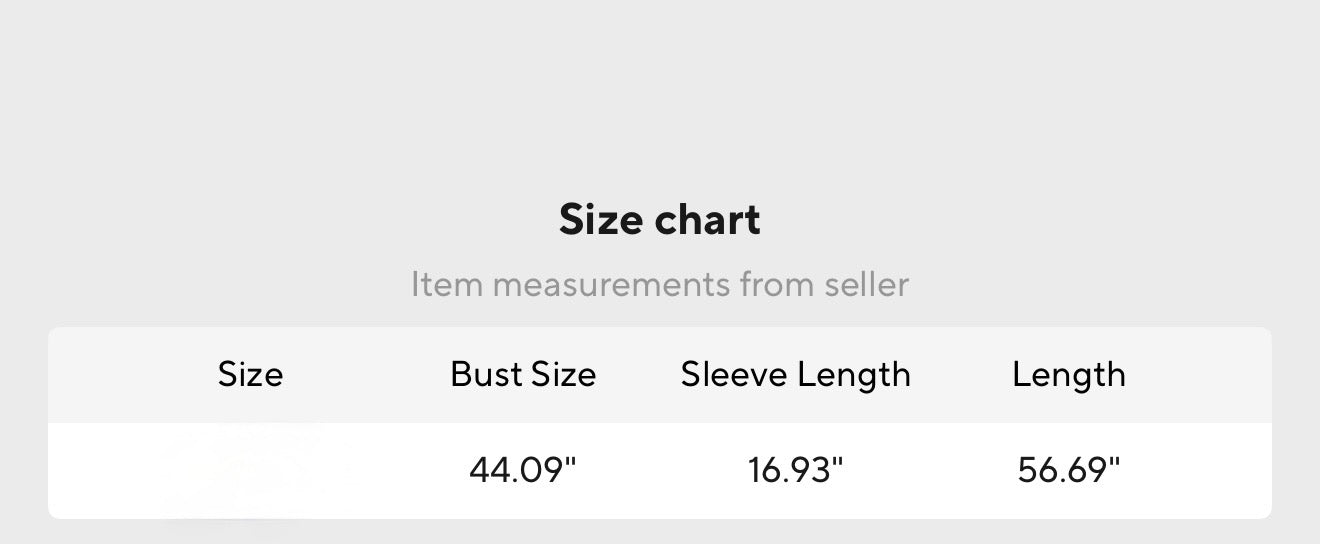1320x544 pixels.
Task: Click the "Size chart" heading
Action: pyautogui.click(x=659, y=220)
